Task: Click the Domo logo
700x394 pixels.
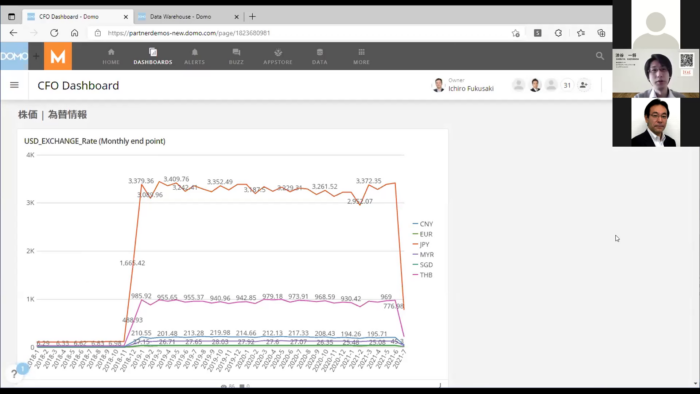Action: pos(14,56)
